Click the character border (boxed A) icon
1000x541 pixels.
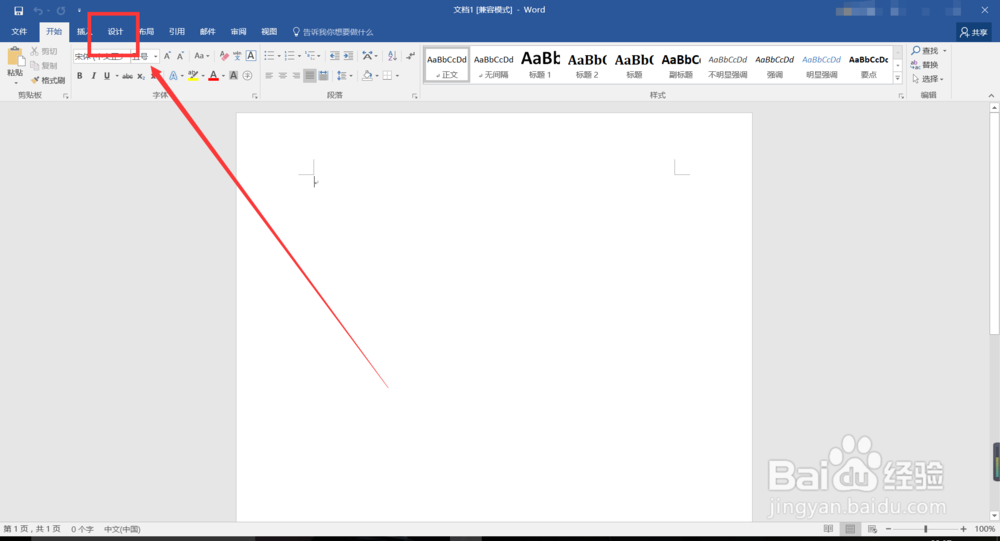(251, 56)
